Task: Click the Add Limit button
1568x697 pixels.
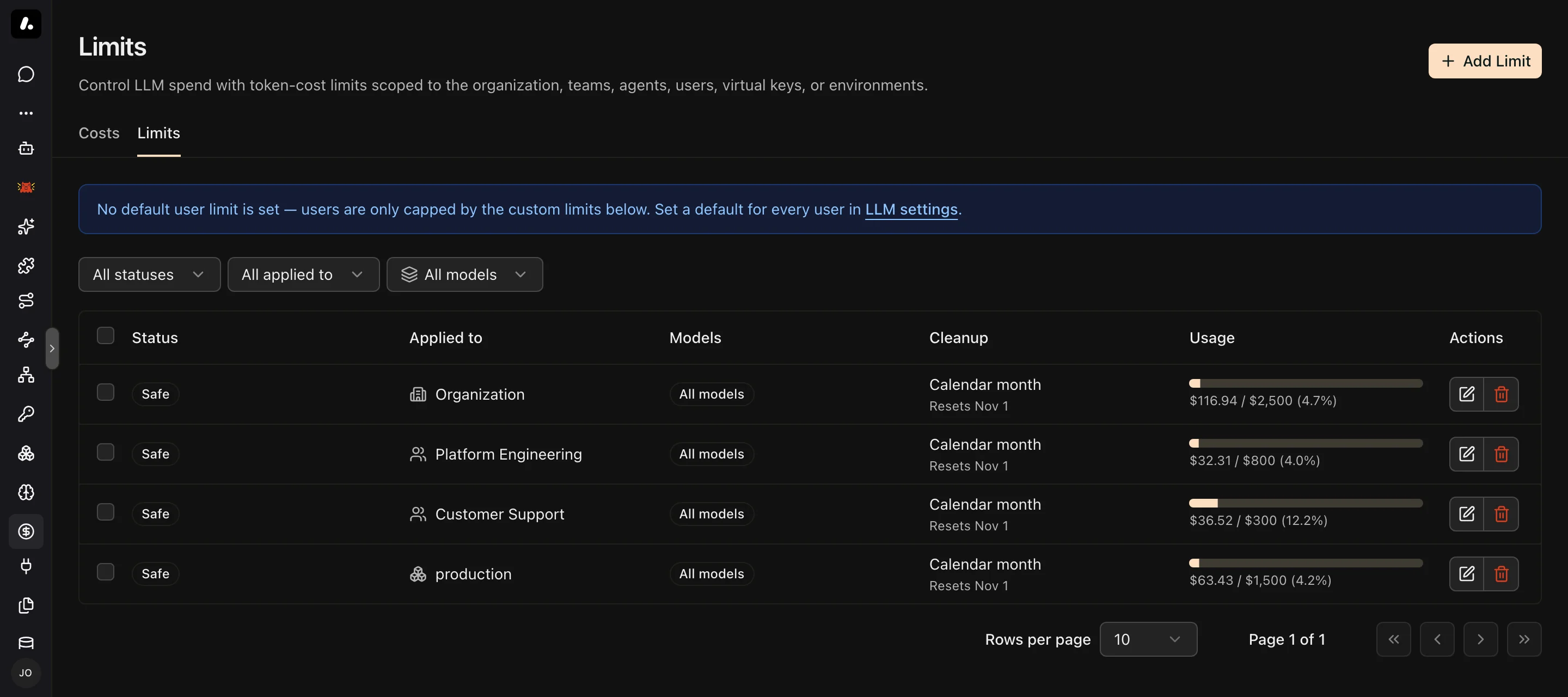Action: pyautogui.click(x=1485, y=61)
